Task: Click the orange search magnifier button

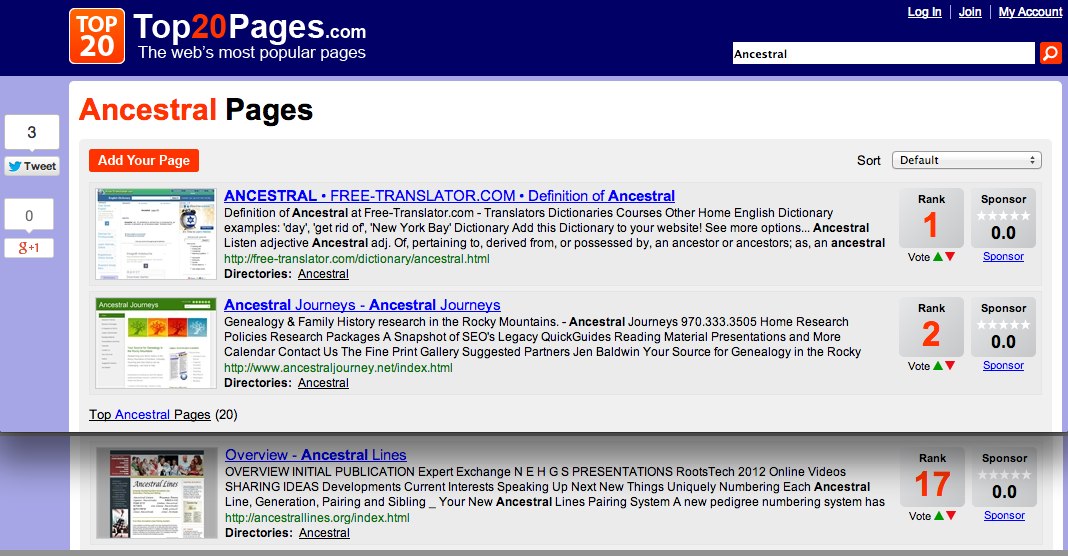Action: [1050, 53]
